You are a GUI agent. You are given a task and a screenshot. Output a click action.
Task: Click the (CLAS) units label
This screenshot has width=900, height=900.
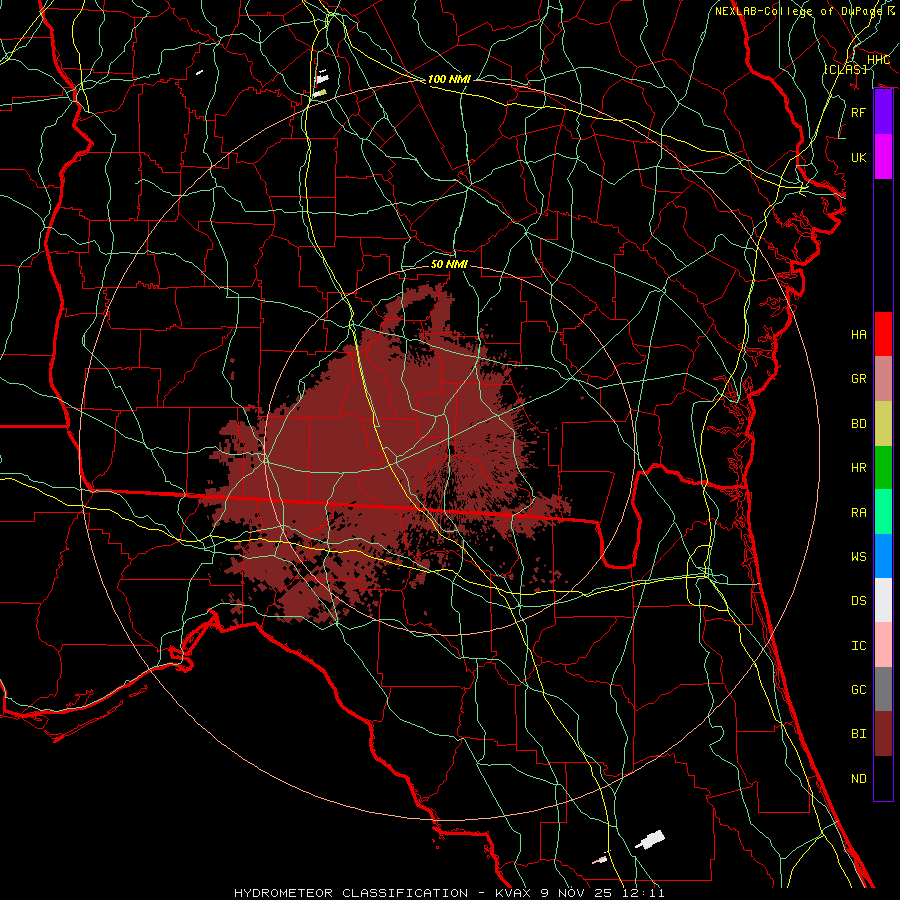click(x=845, y=69)
